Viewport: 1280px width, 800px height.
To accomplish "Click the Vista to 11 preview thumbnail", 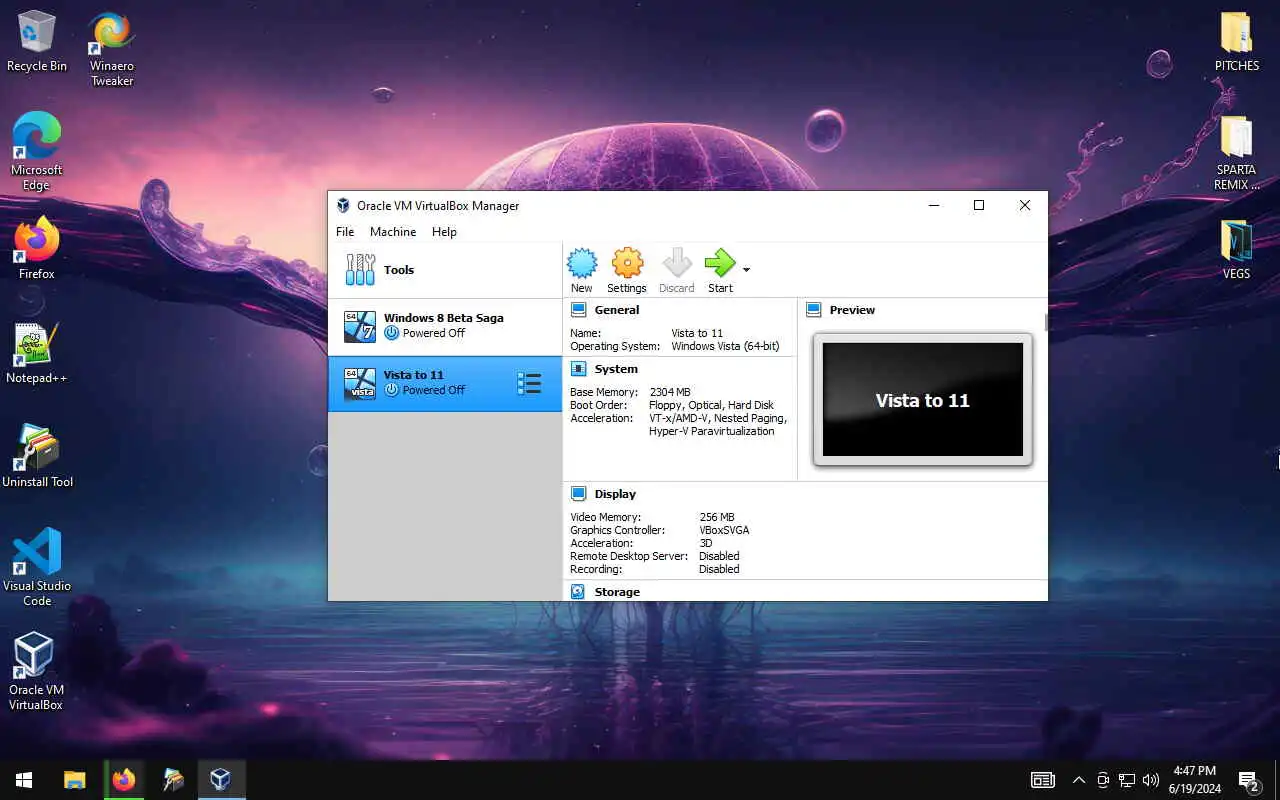I will (x=923, y=400).
